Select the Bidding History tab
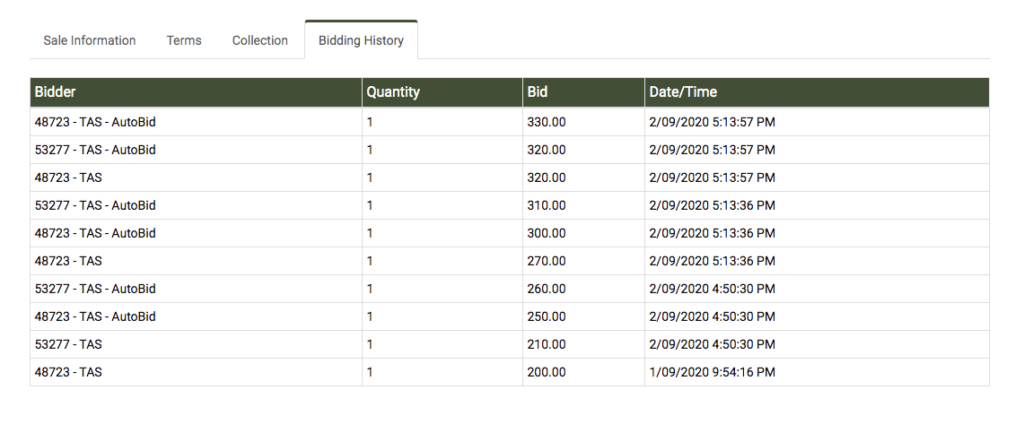Screen dimensions: 1024x433 (361, 41)
